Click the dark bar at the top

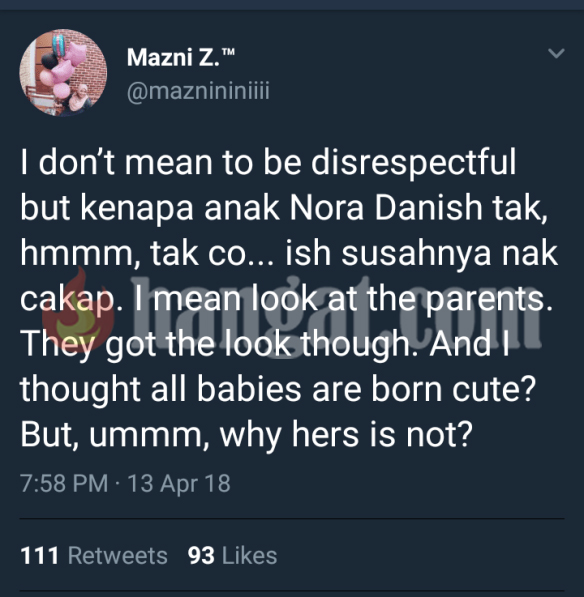coord(292,5)
